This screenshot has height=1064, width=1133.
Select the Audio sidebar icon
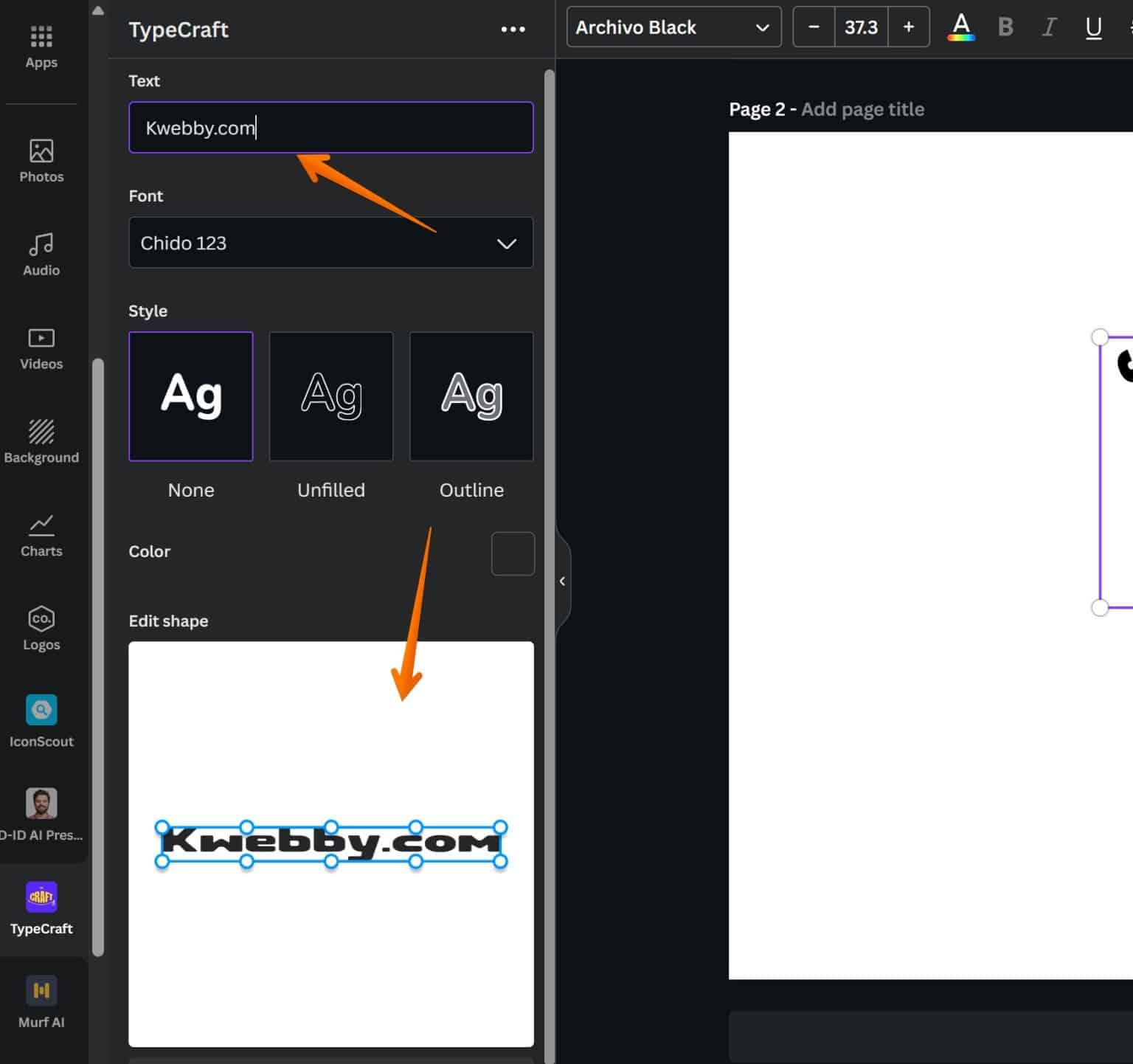coord(41,254)
